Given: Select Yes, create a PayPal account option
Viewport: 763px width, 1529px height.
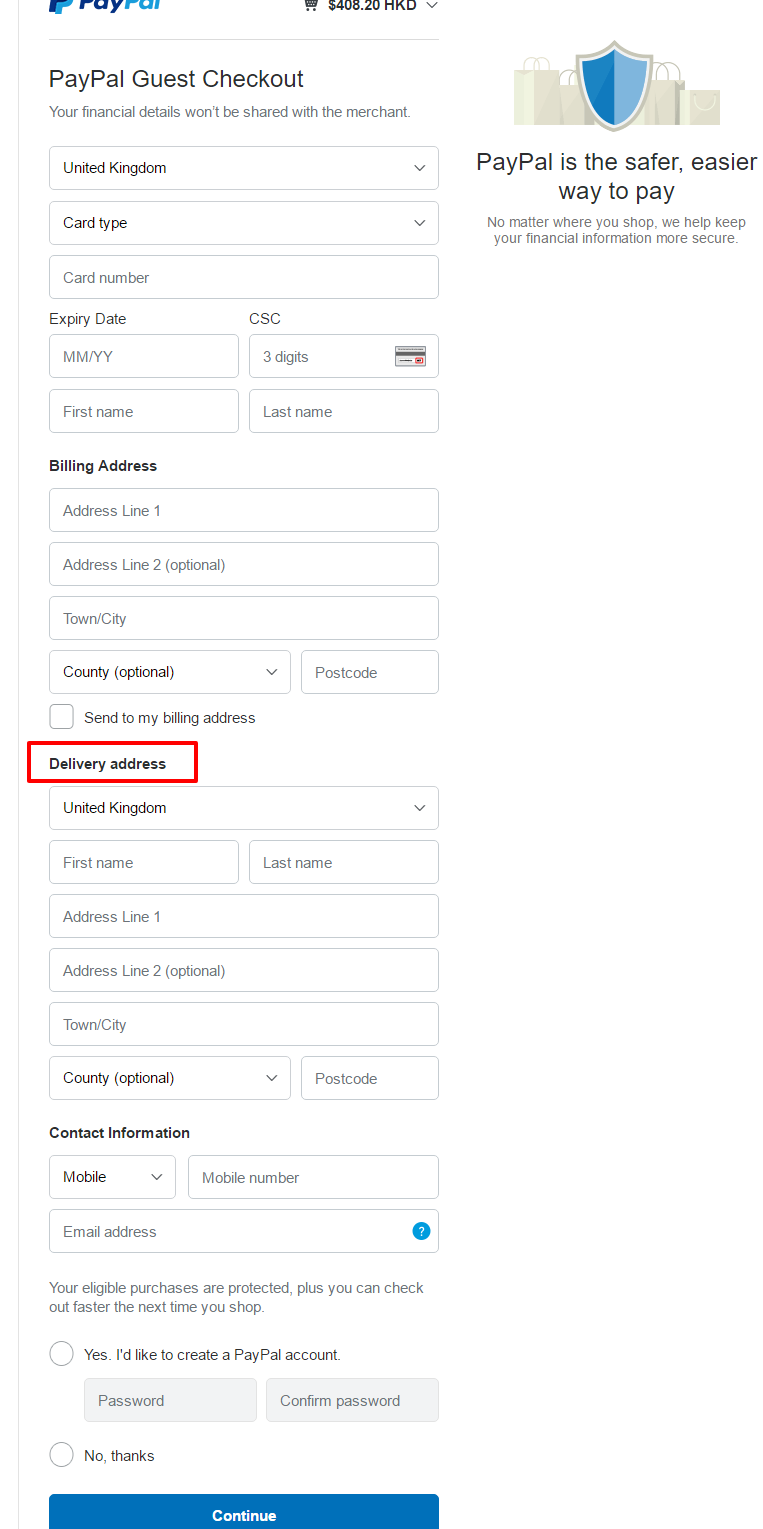Looking at the screenshot, I should pyautogui.click(x=62, y=1354).
